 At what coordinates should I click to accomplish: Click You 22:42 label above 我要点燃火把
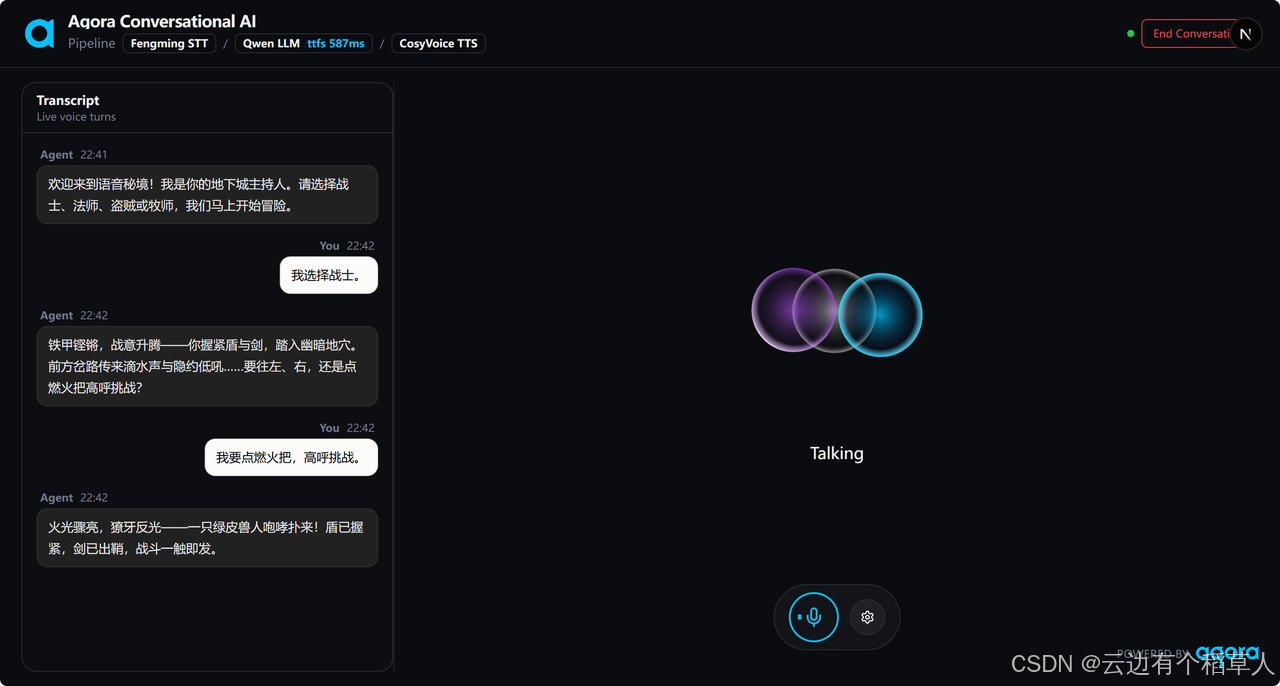pyautogui.click(x=347, y=428)
